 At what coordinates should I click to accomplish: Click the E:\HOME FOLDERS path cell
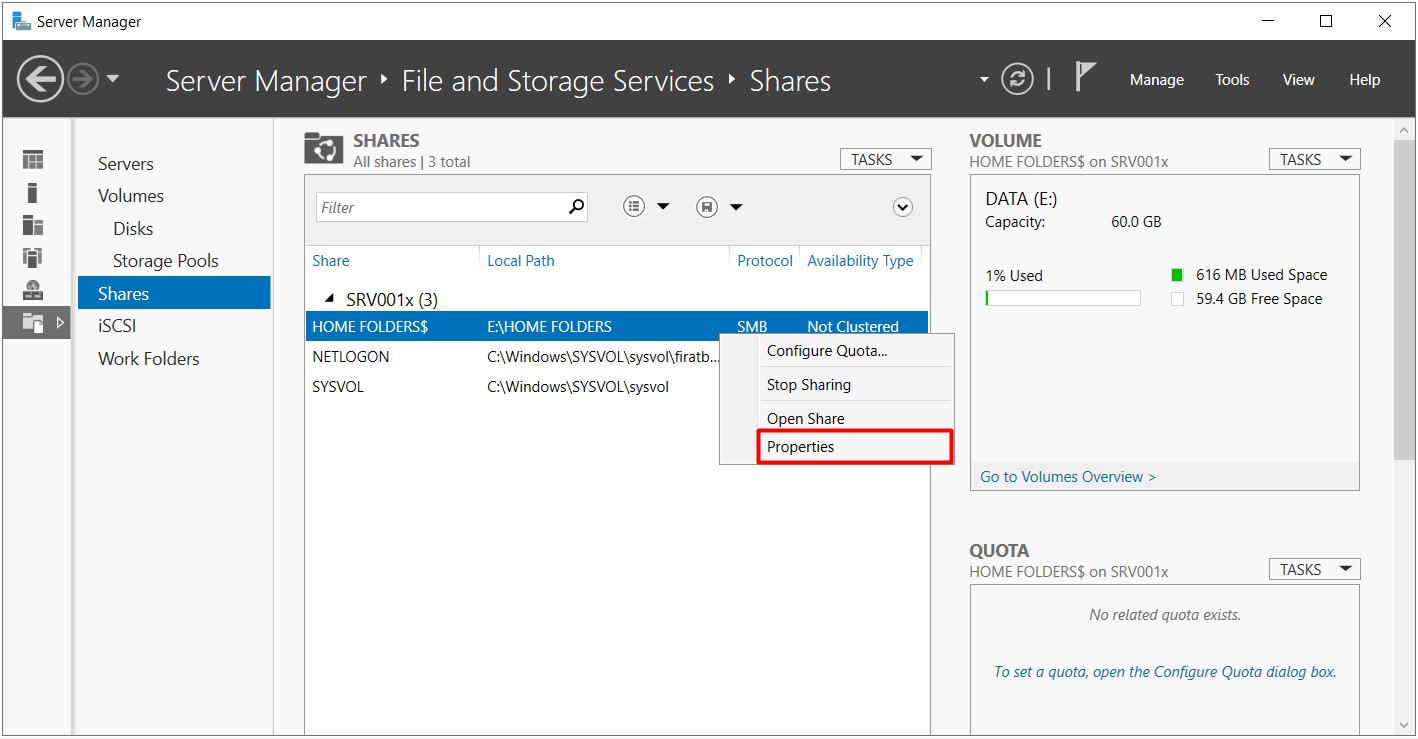tap(549, 327)
